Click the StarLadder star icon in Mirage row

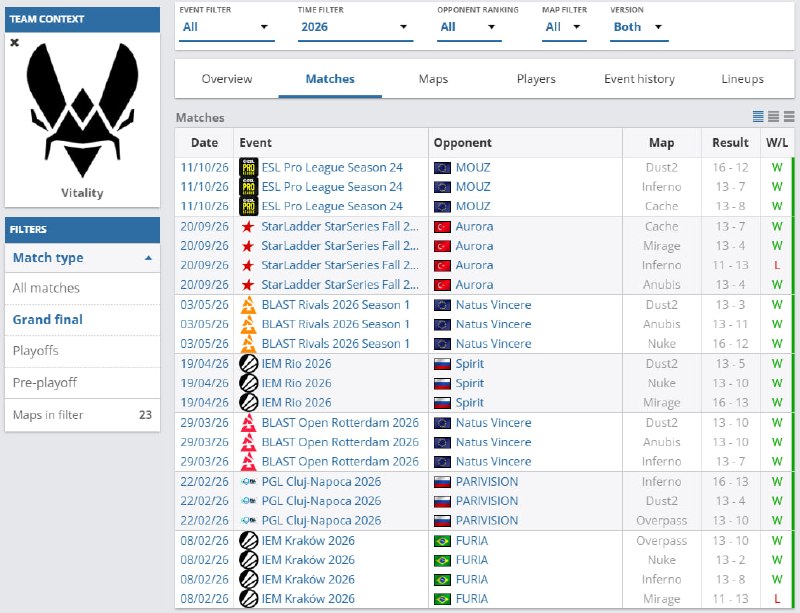pyautogui.click(x=248, y=246)
